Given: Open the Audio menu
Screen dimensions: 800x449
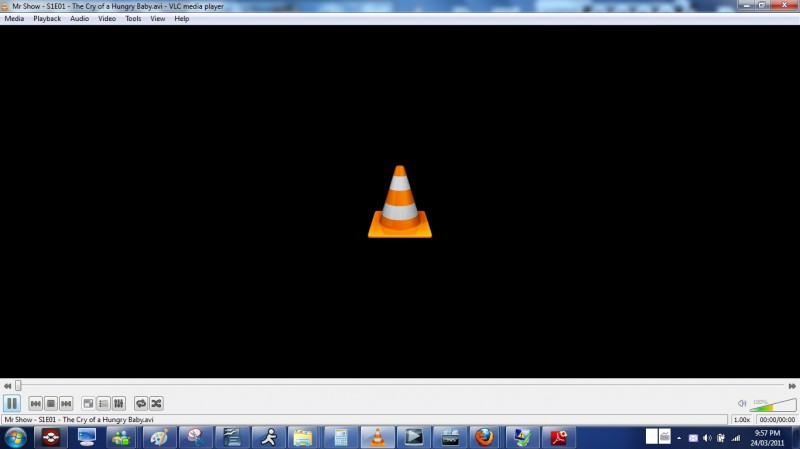Looking at the screenshot, I should pos(79,18).
